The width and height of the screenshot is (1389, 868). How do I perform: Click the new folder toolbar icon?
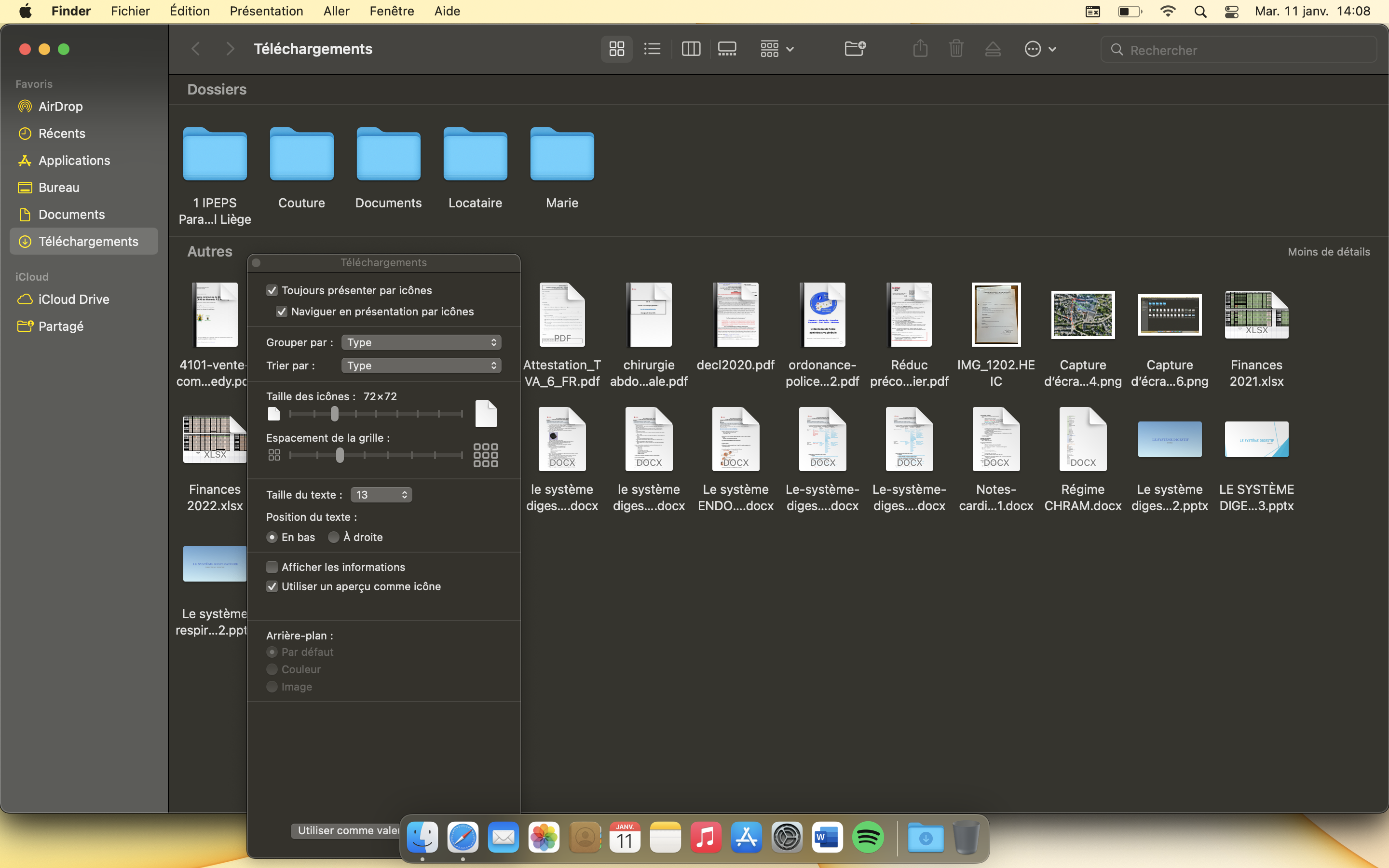pos(855,49)
